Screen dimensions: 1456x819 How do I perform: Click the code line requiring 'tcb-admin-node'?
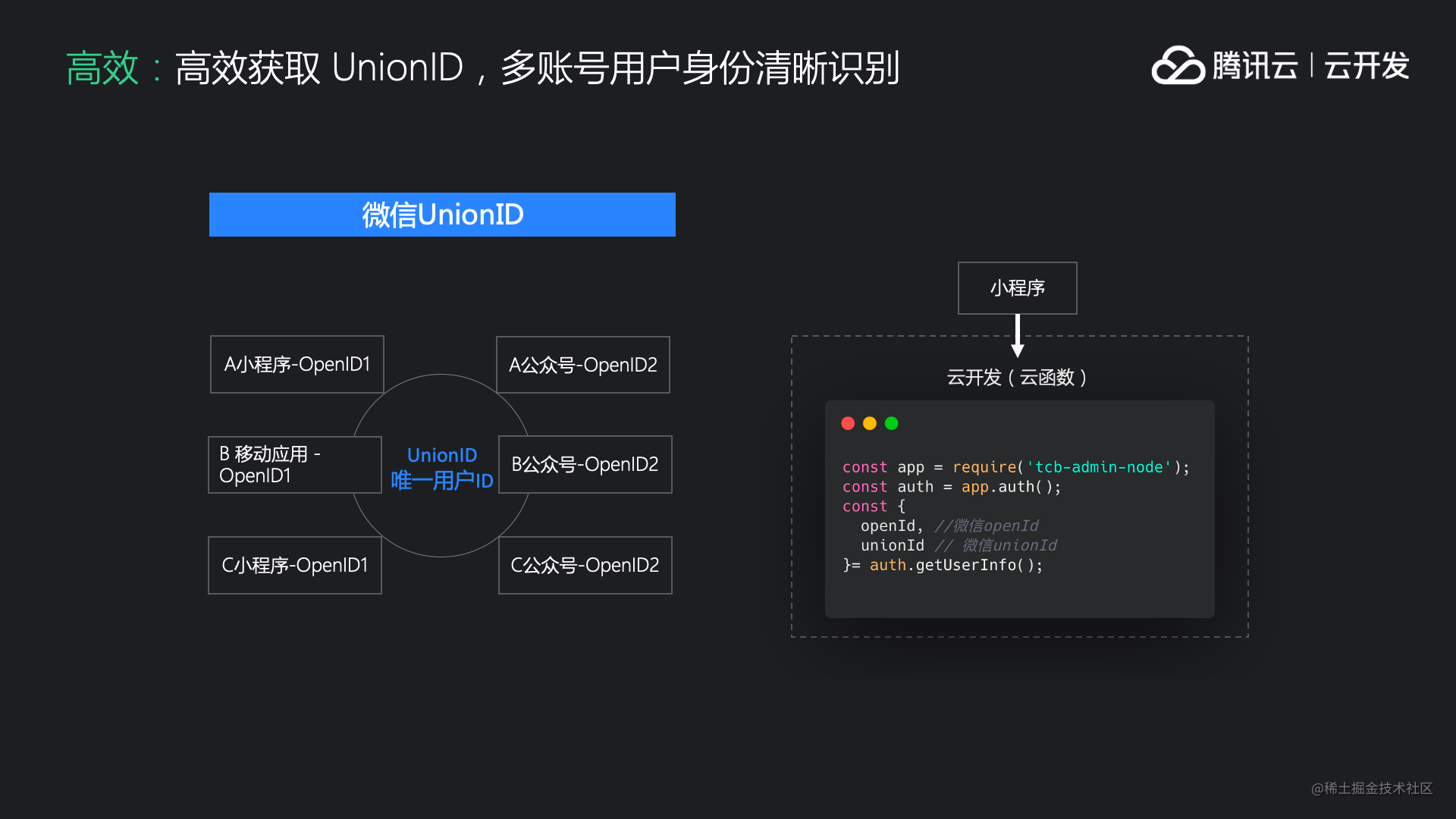click(1016, 467)
